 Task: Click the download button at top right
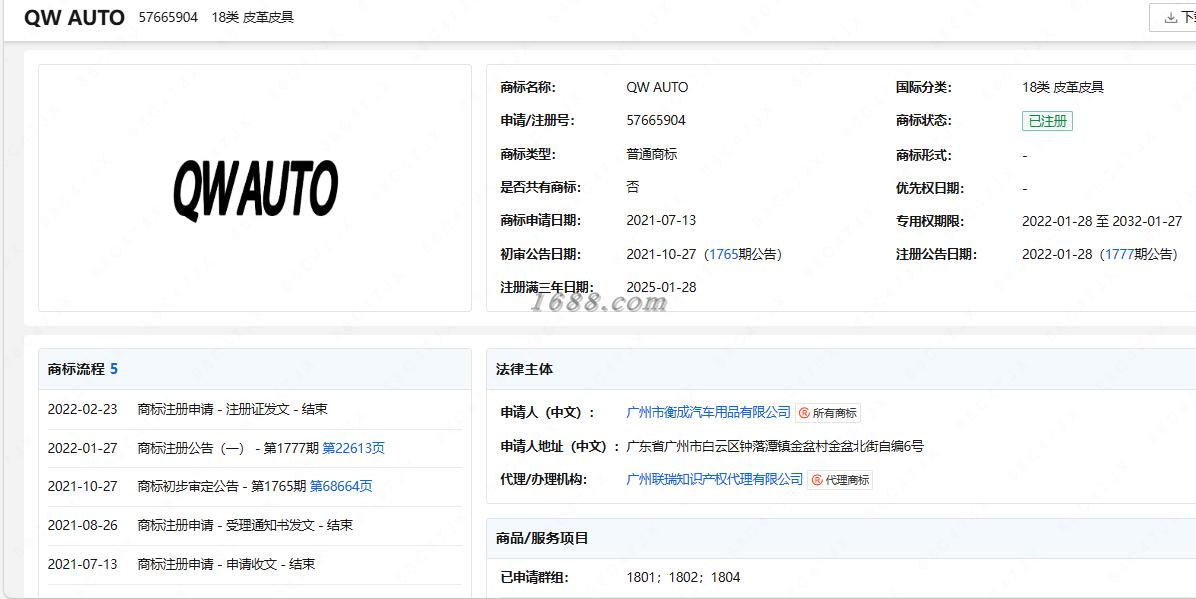click(x=1172, y=18)
